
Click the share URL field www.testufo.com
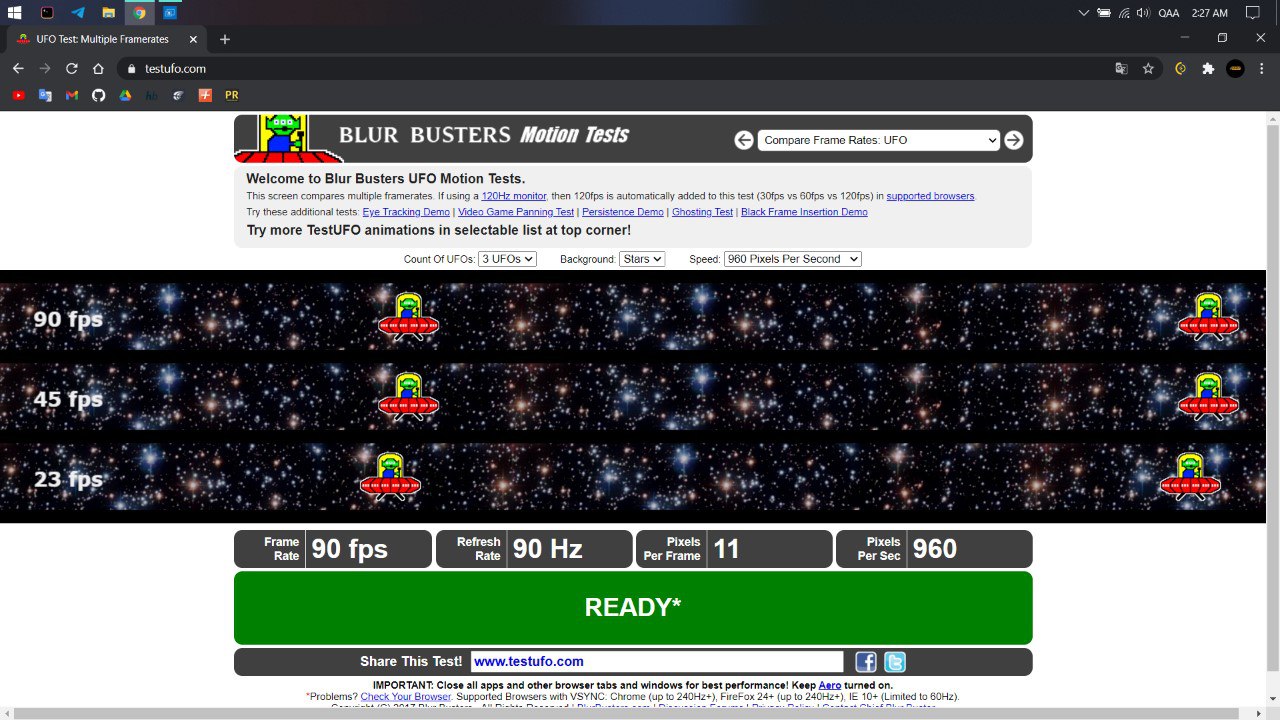point(657,662)
